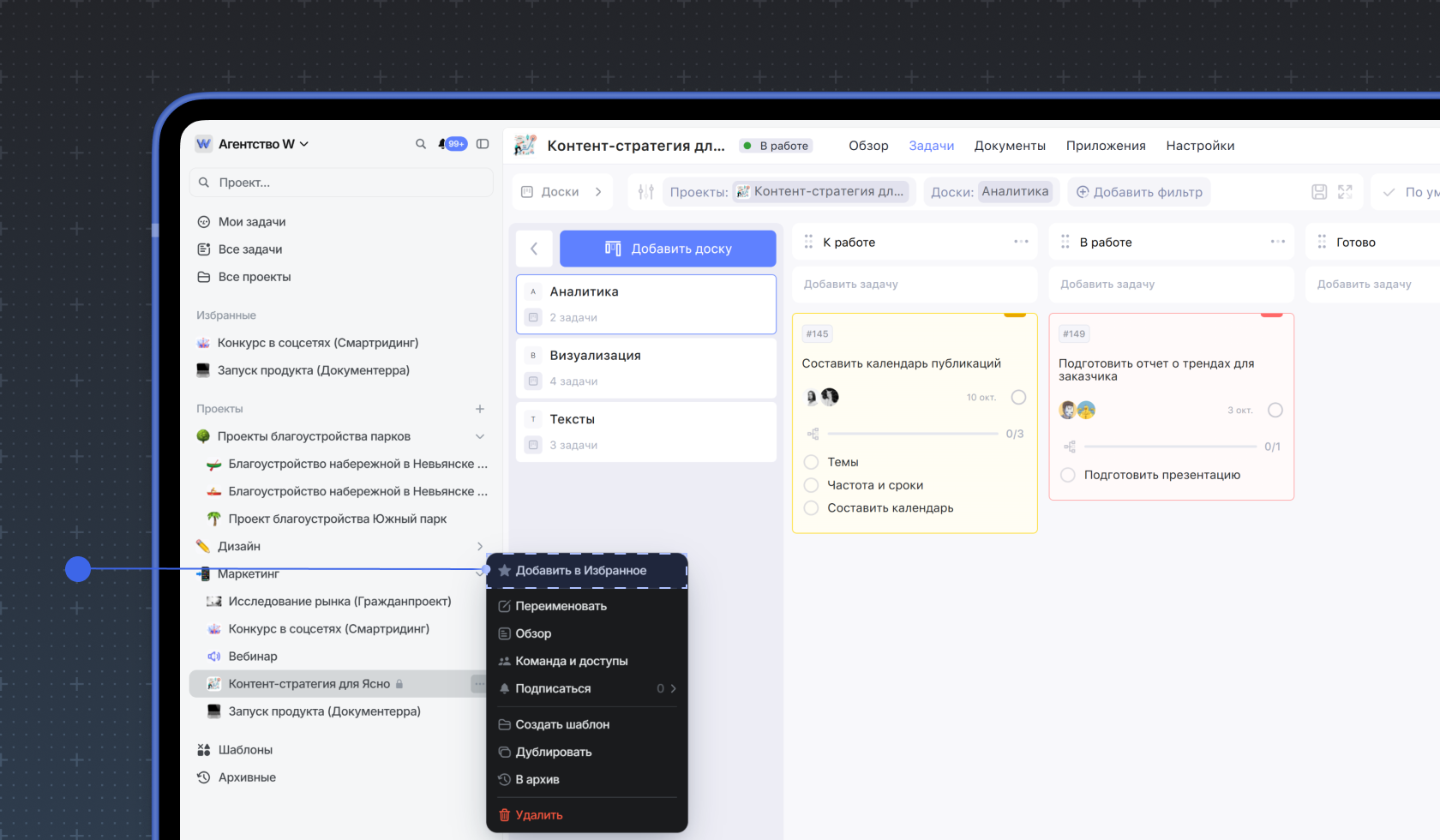Click the save filter floppy disk icon
This screenshot has height=840, width=1440.
click(x=1319, y=192)
